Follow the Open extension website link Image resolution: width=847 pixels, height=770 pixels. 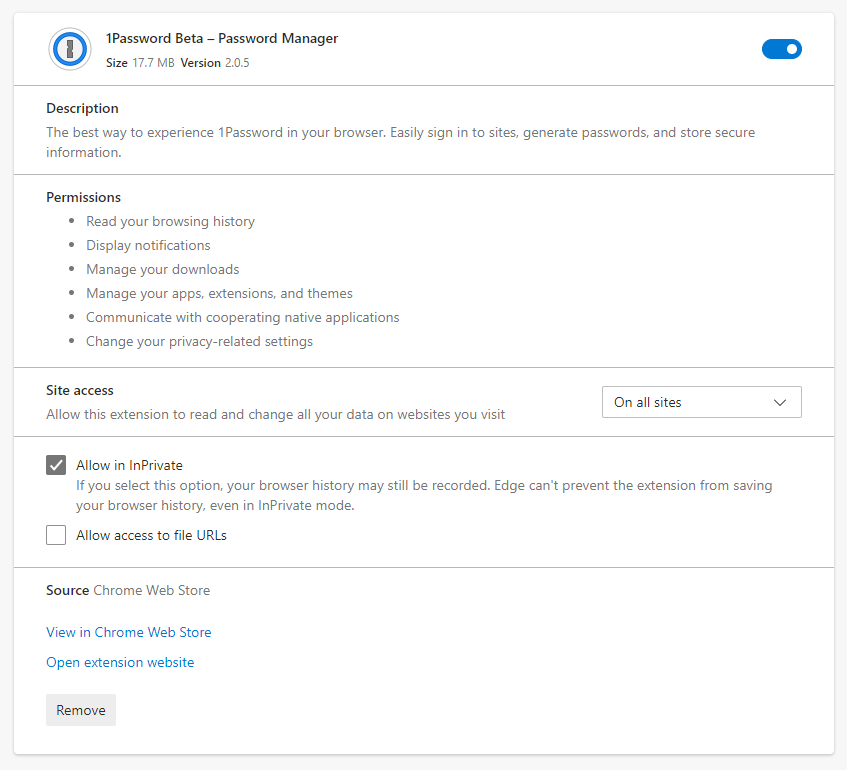tap(120, 662)
